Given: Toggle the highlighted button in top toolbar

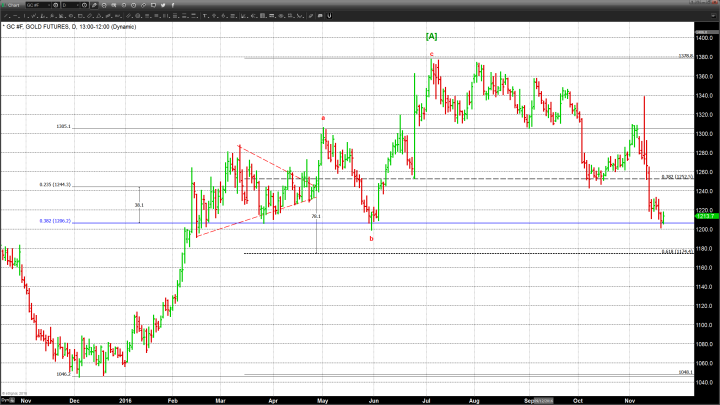Looking at the screenshot, I should [95, 5].
